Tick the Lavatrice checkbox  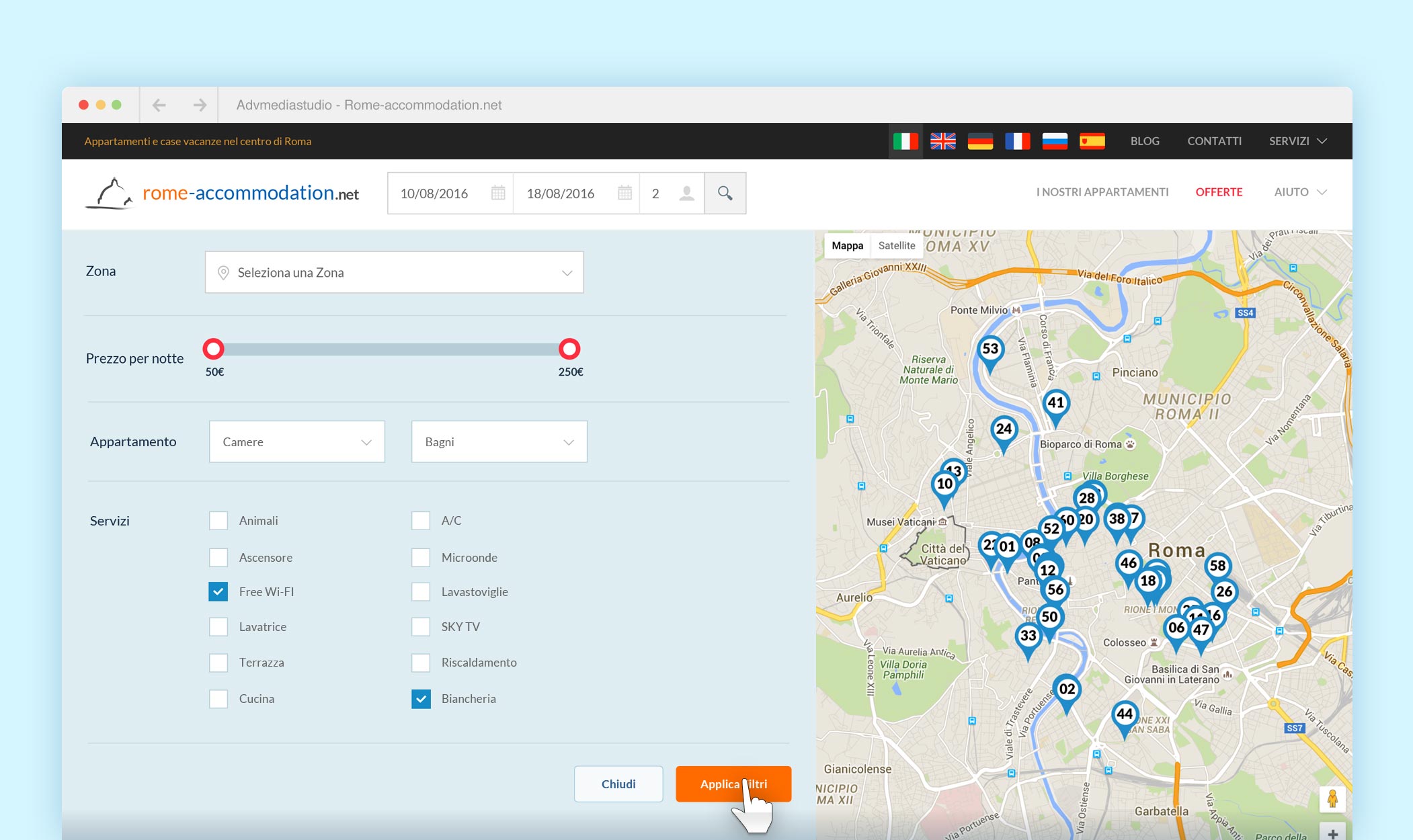point(218,626)
